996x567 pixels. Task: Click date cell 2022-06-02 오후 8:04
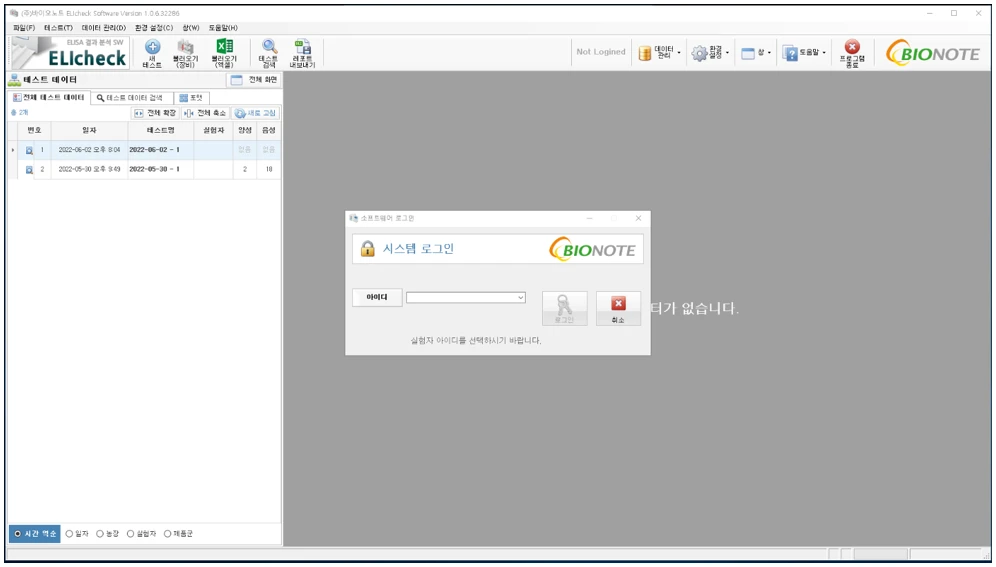90,150
